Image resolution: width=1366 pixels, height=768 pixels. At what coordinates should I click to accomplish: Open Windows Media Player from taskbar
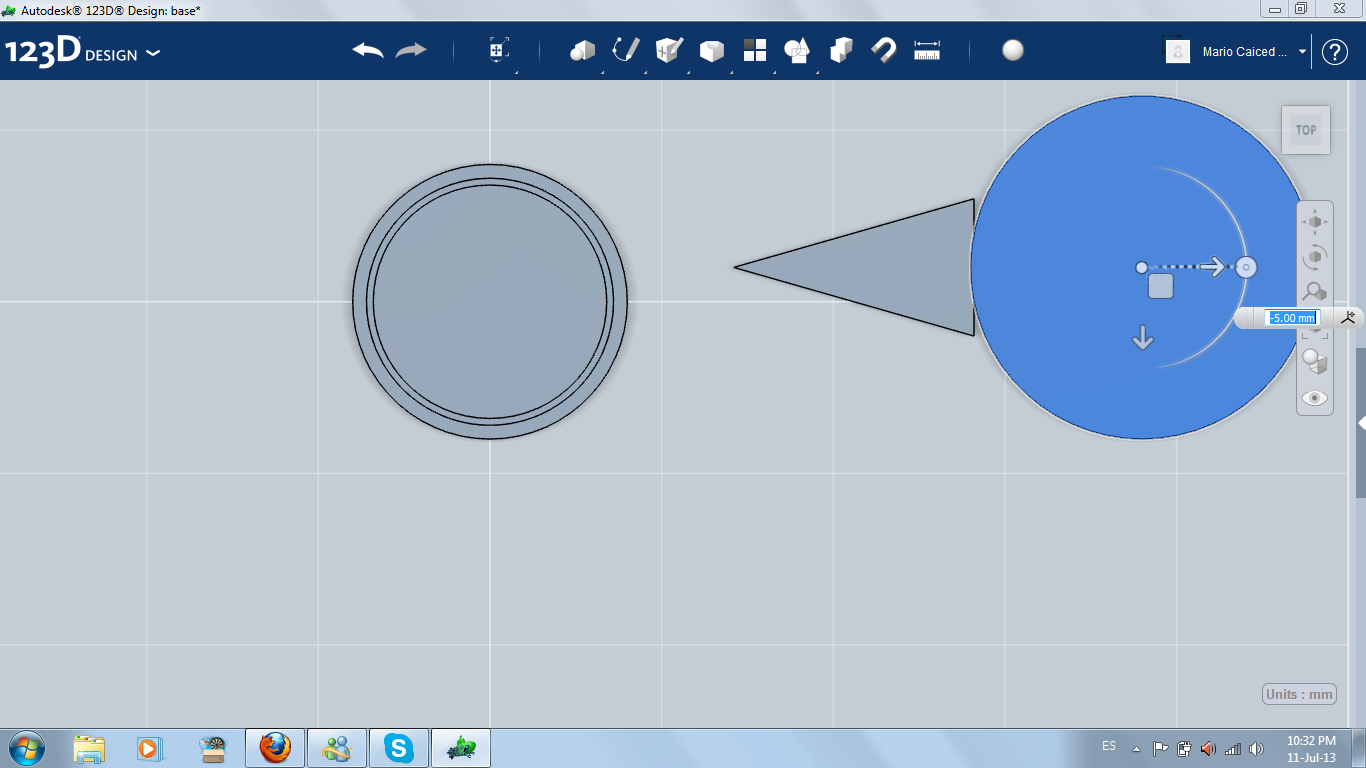[x=149, y=748]
